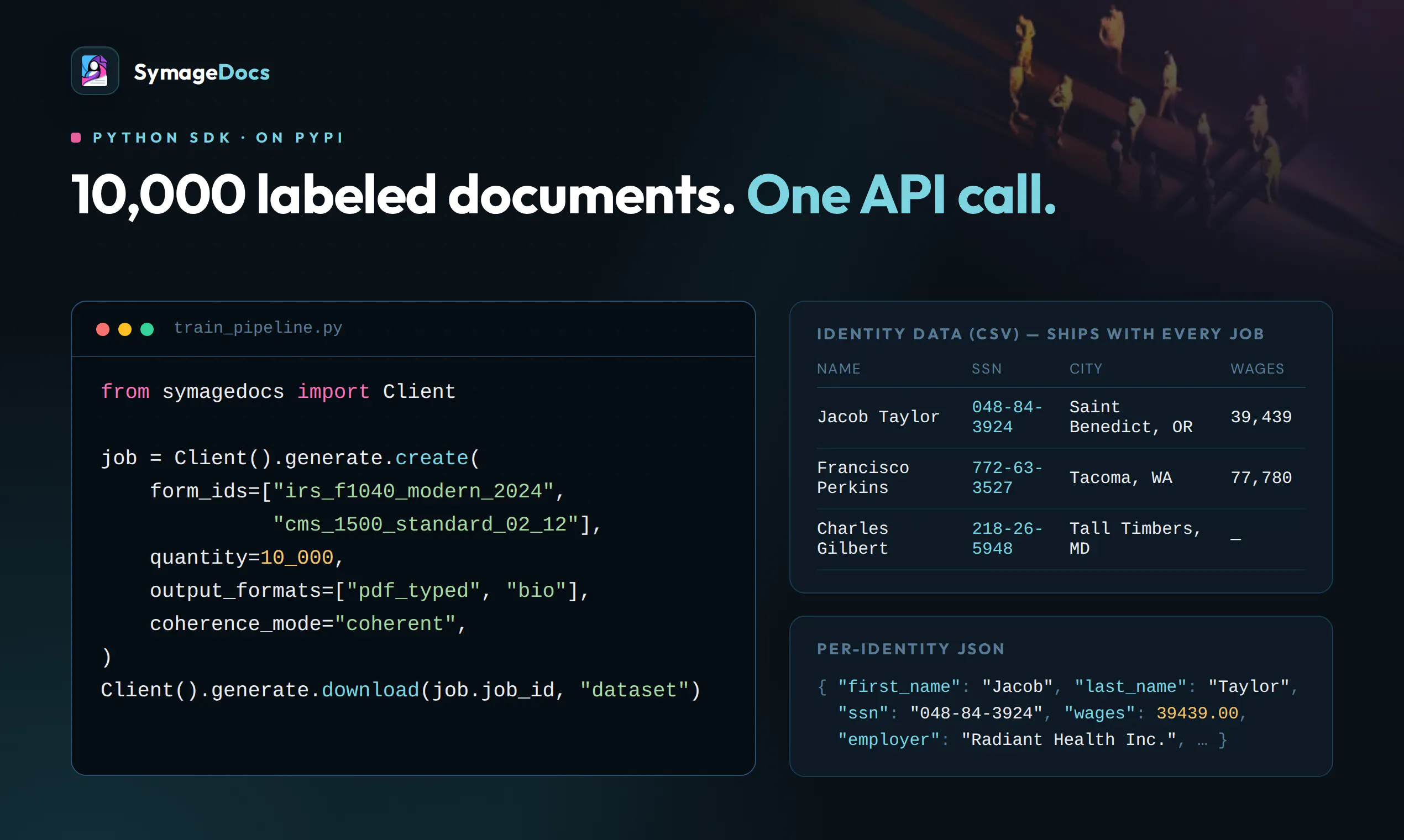Click the IDENTITY DATA (CSV) panel heading
This screenshot has width=1404, height=840.
(1040, 334)
